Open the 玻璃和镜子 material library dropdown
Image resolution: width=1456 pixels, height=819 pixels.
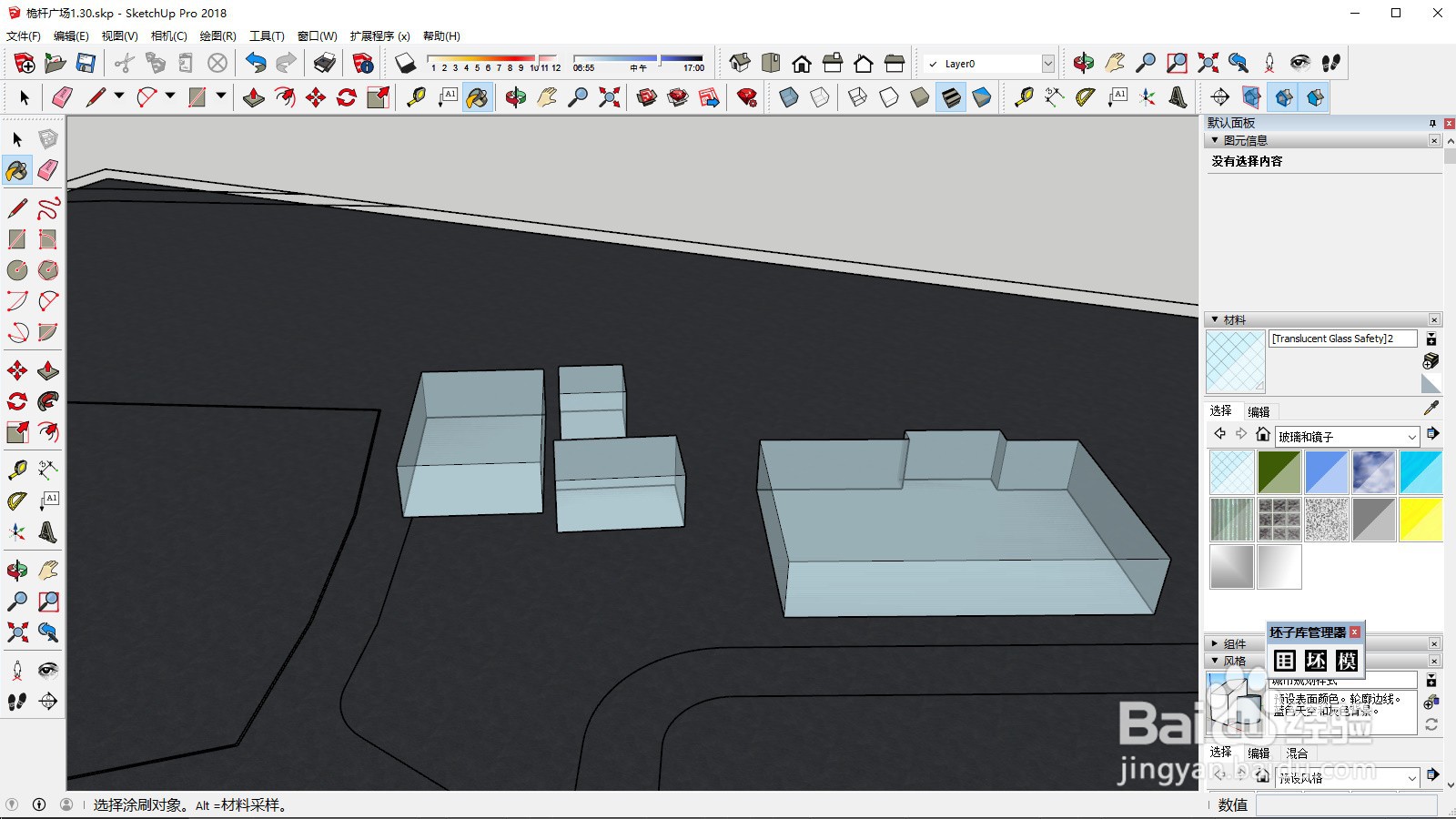point(1347,437)
